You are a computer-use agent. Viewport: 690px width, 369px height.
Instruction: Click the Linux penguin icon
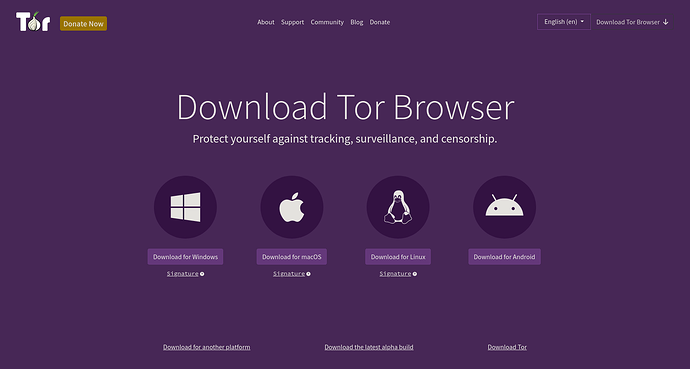point(398,207)
